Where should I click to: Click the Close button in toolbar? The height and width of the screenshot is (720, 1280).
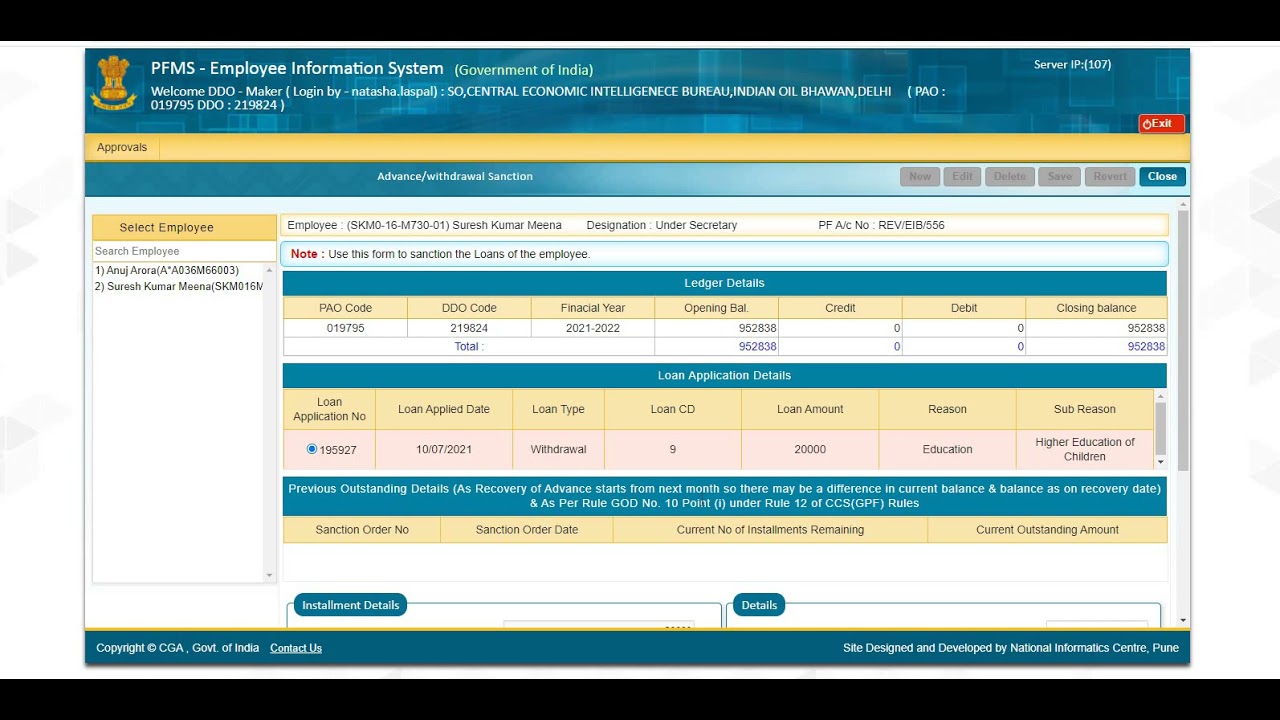tap(1162, 176)
